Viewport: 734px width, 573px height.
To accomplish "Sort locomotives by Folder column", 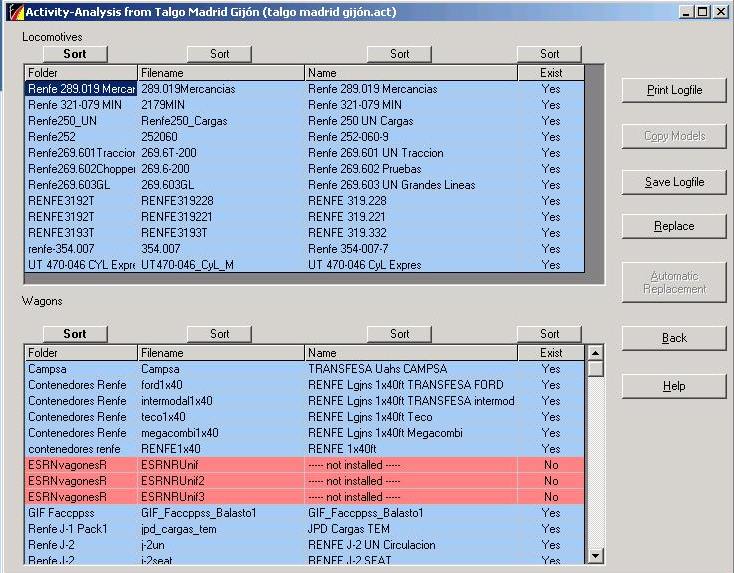I will pyautogui.click(x=75, y=54).
